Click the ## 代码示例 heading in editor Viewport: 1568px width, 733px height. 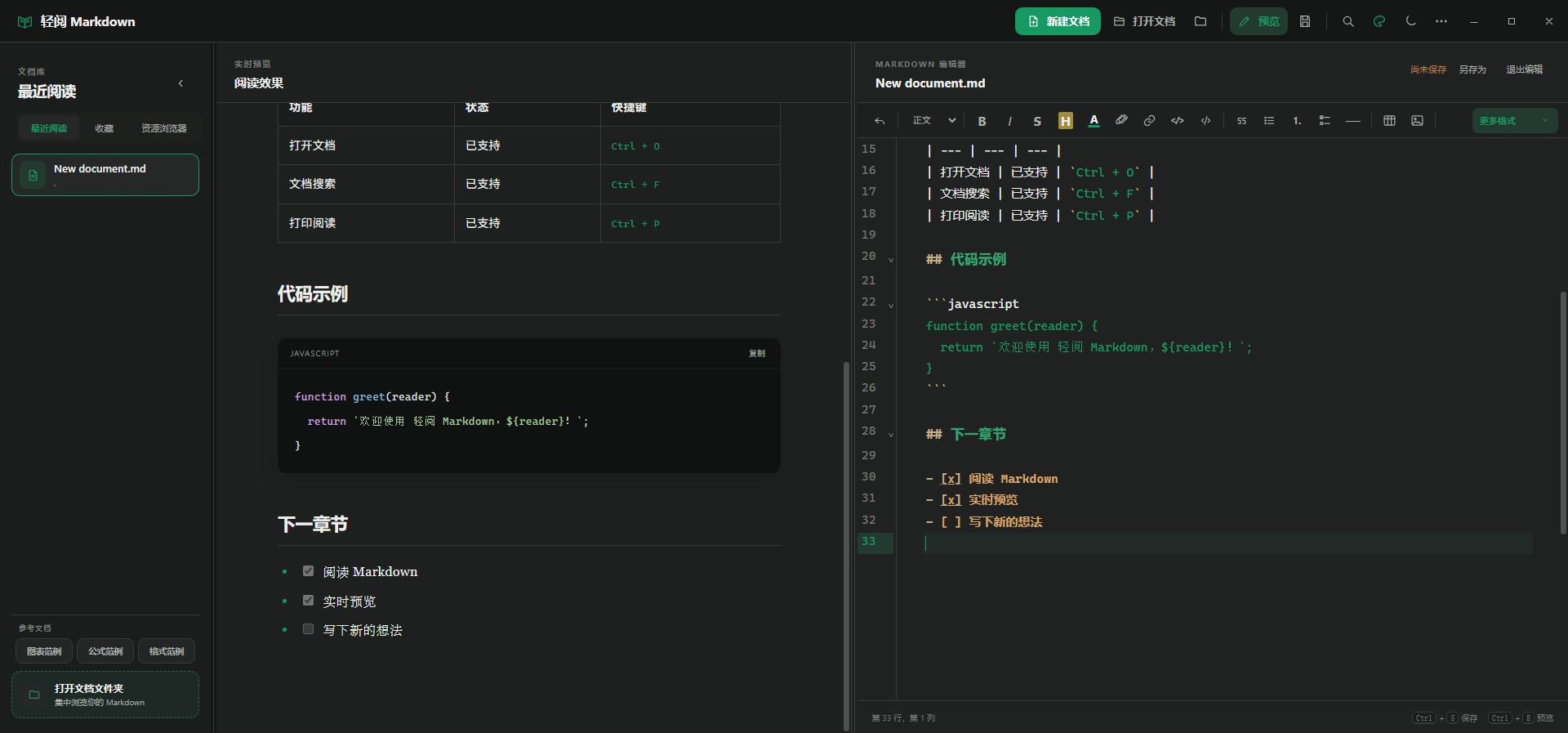click(x=966, y=260)
